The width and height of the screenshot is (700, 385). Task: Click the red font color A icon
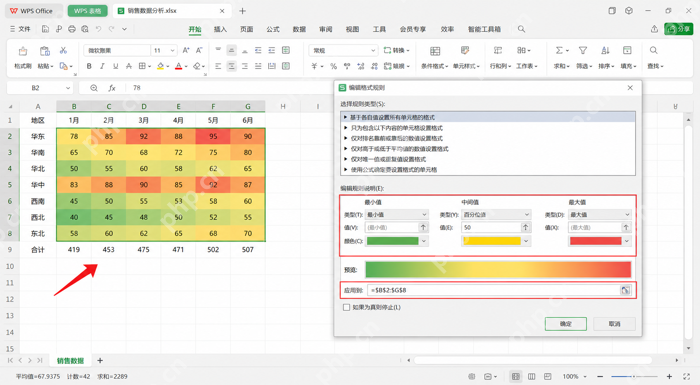point(179,66)
